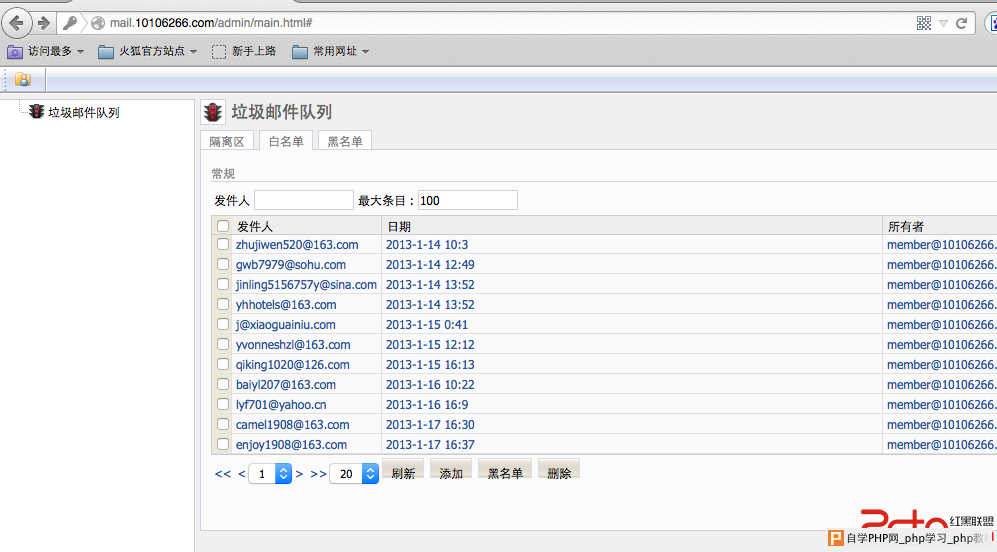Open the QR code icon in address bar

coord(924,24)
